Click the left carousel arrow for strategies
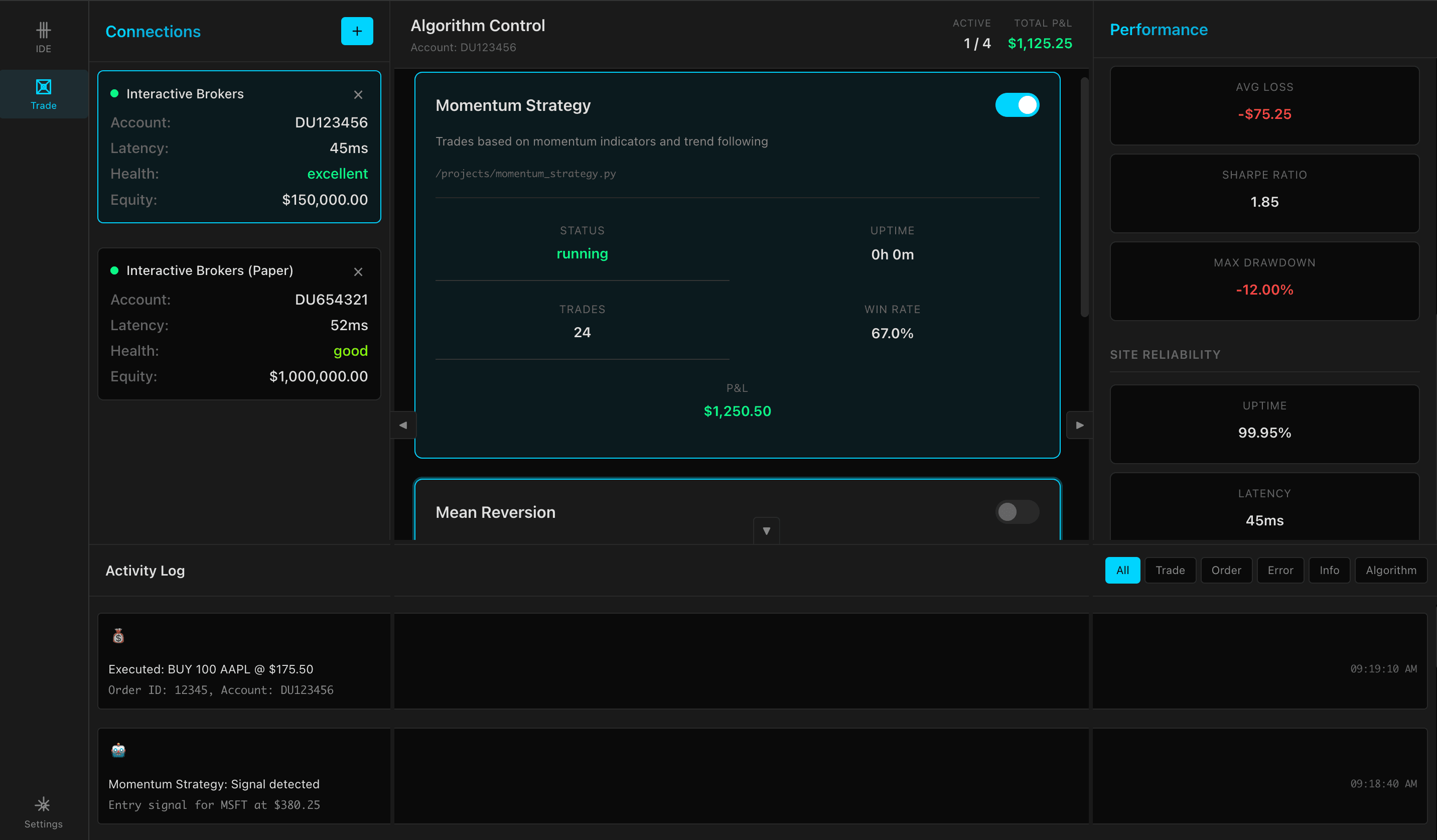This screenshot has height=840, width=1437. pos(403,425)
